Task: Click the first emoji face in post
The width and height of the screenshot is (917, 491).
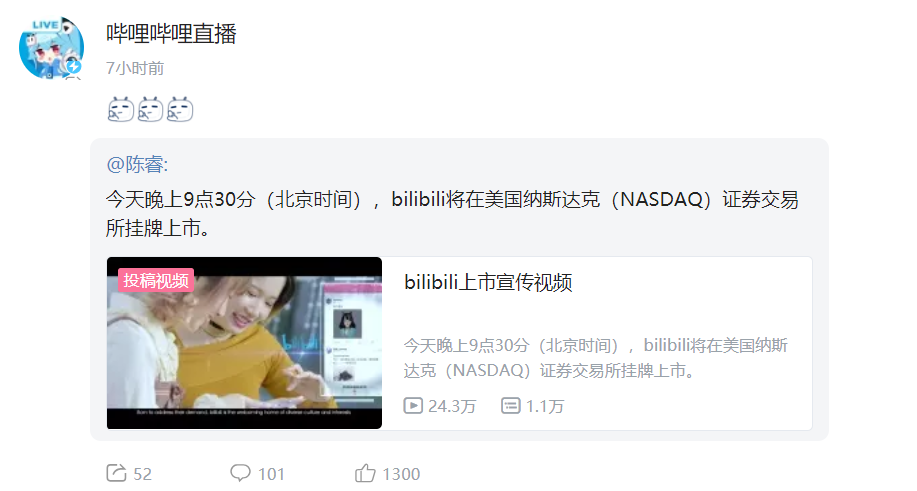Action: pyautogui.click(x=121, y=109)
